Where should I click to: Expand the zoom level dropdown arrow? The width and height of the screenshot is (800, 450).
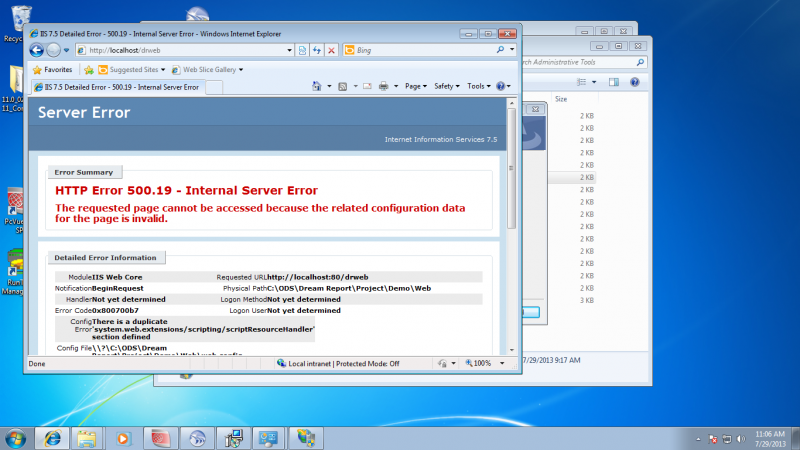click(502, 363)
